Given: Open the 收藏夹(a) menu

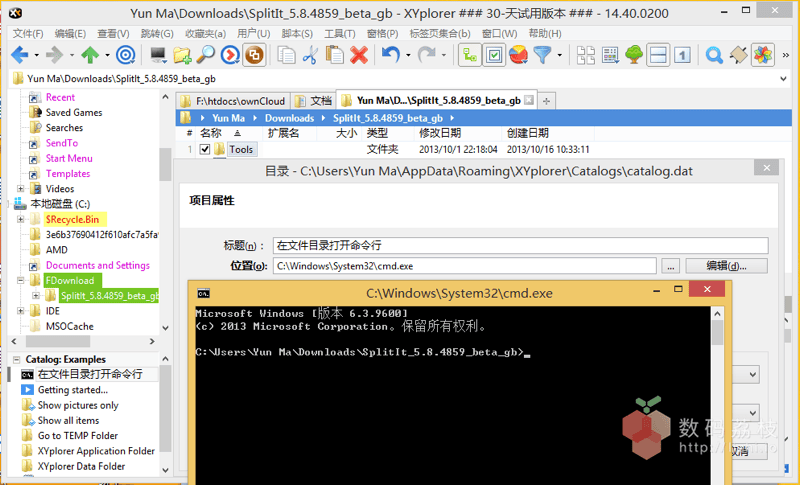Looking at the screenshot, I should pyautogui.click(x=206, y=34).
